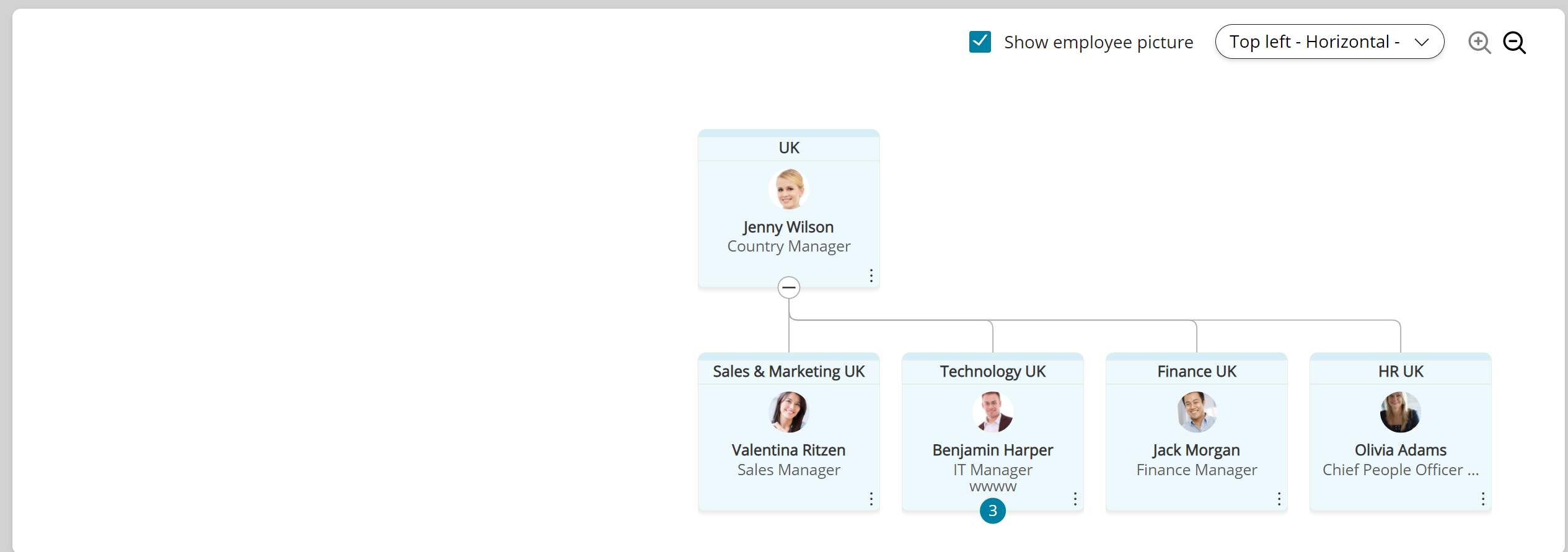The height and width of the screenshot is (552, 1568).
Task: Open three-dot menu on Benjamin Harper card
Action: [1075, 499]
